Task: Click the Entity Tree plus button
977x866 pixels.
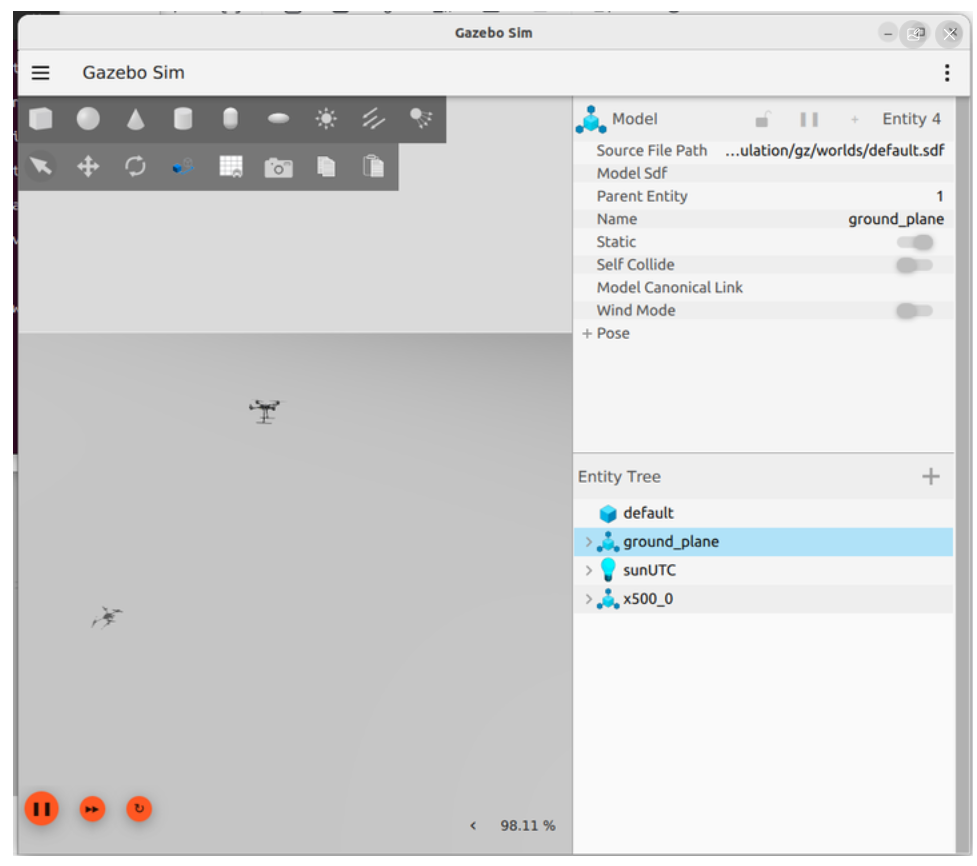Action: click(x=931, y=477)
